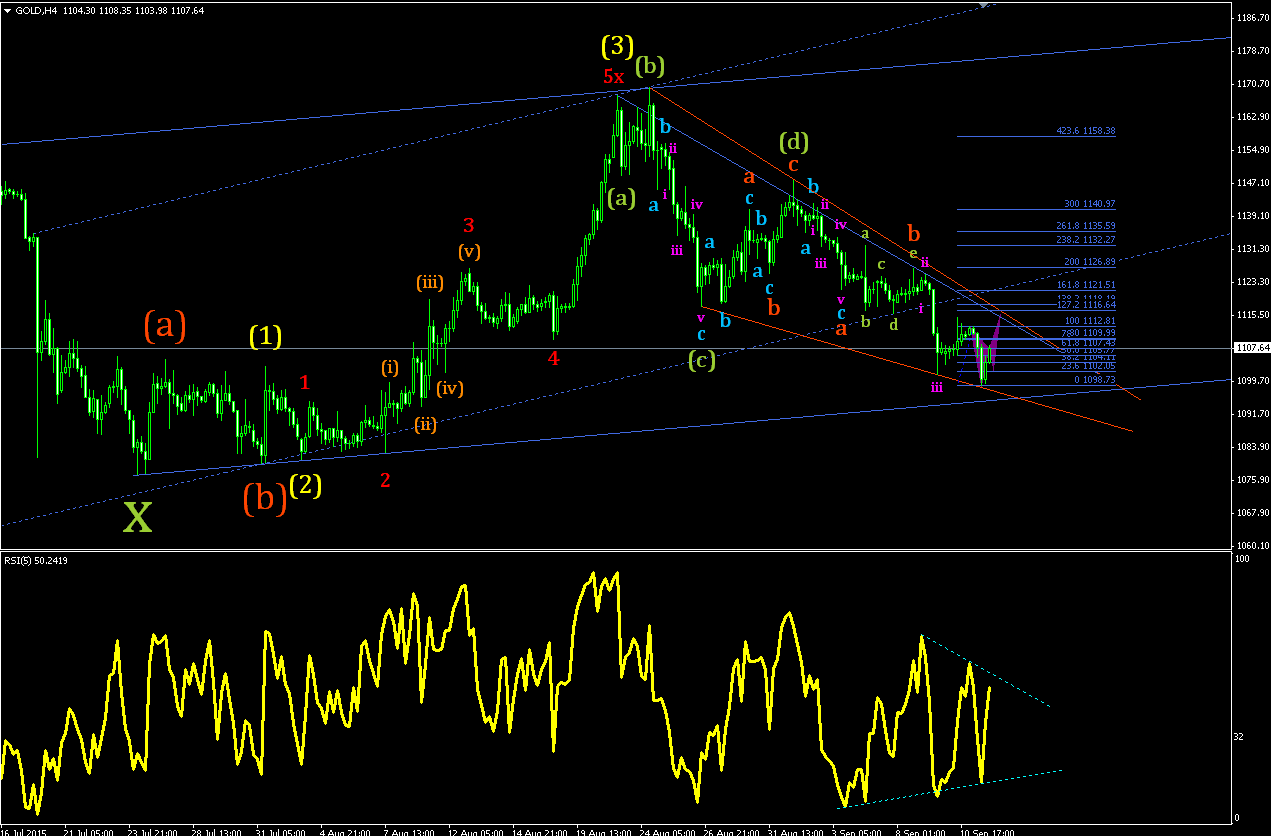The width and height of the screenshot is (1271, 836).
Task: Click the orange (iv) wave label
Action: tap(449, 388)
